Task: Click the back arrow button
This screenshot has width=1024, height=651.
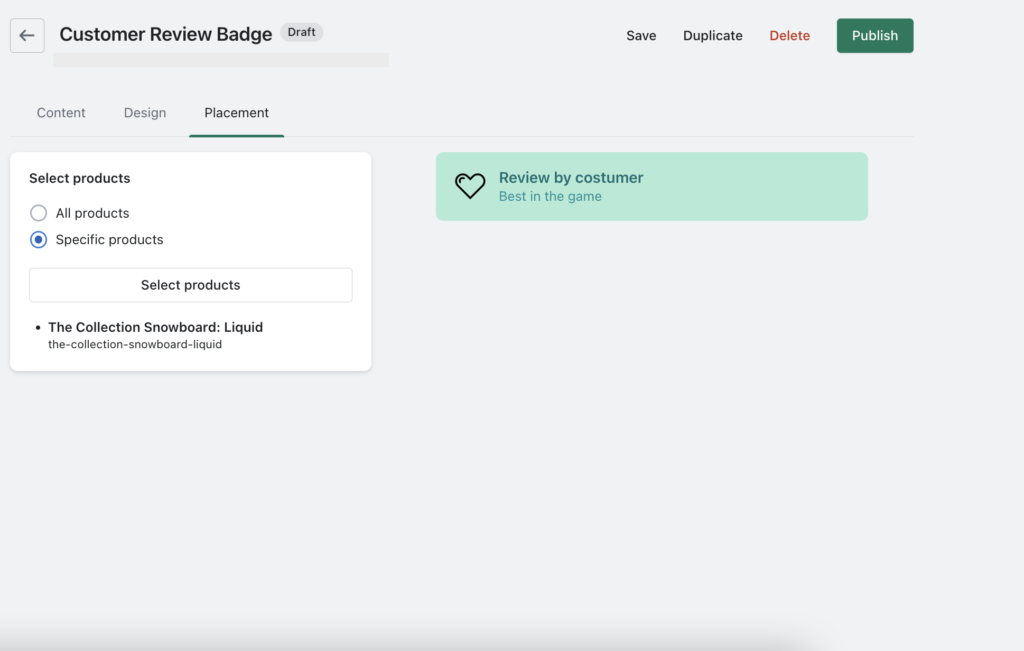Action: 27,35
